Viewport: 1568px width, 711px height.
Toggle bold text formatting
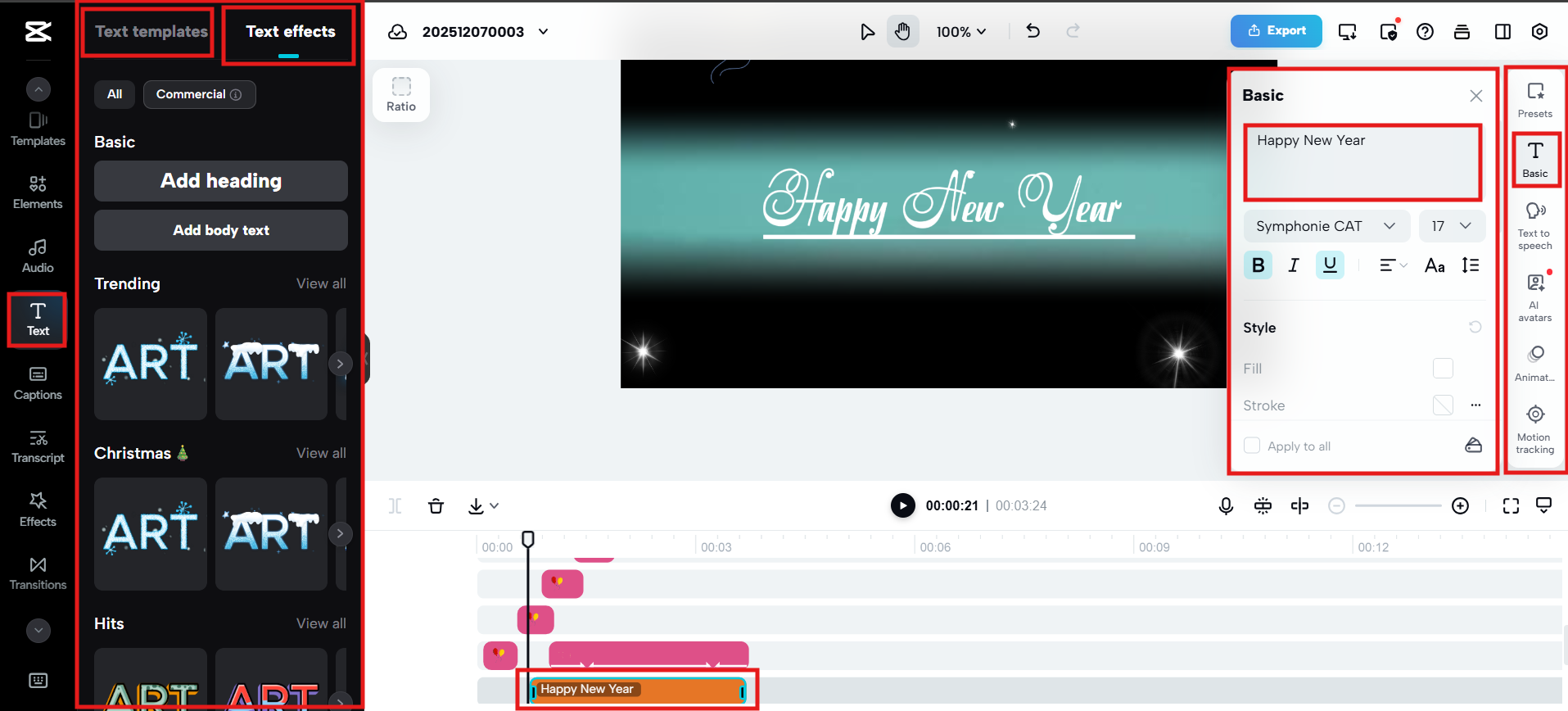(x=1258, y=265)
